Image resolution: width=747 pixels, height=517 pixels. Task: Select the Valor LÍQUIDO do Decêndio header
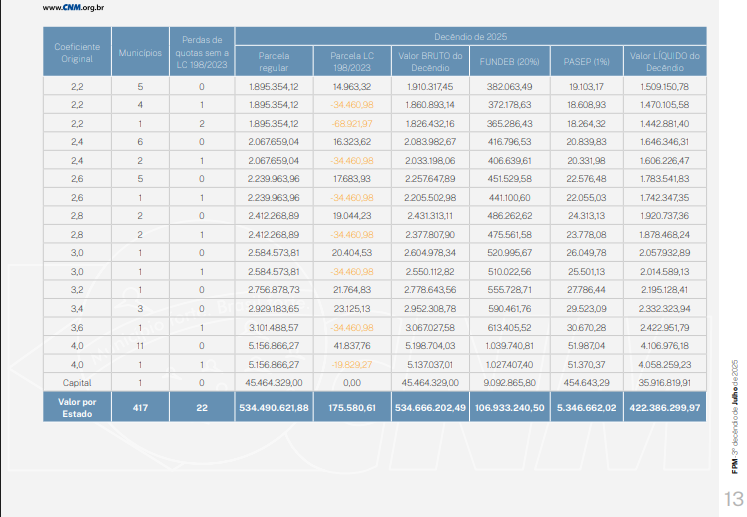click(x=663, y=60)
